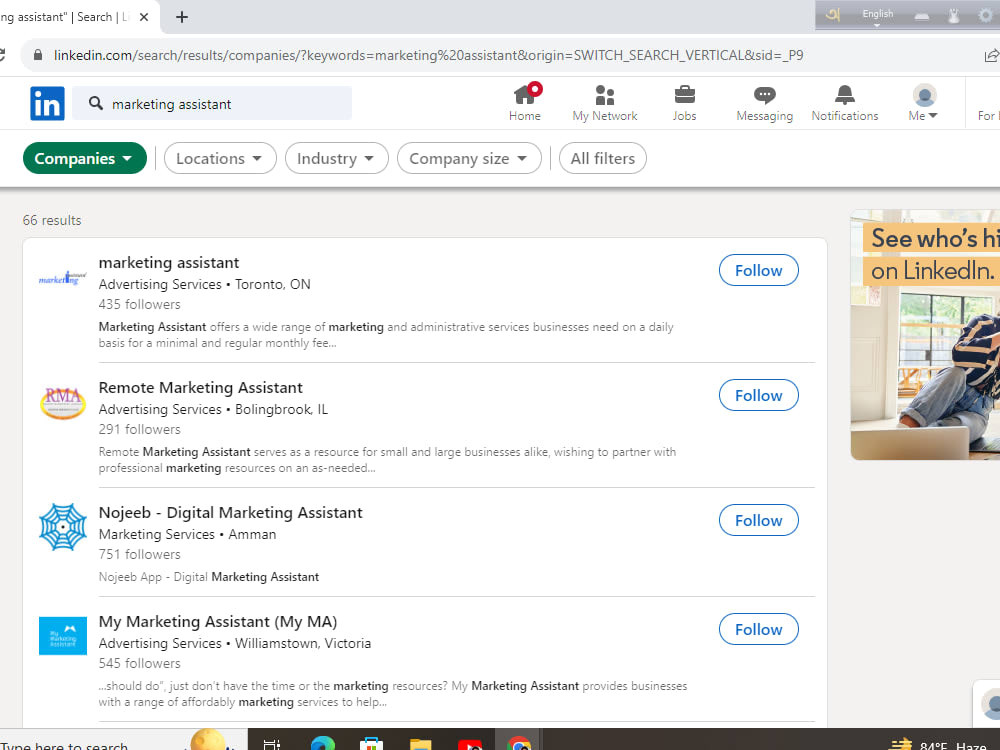
Task: Open the Me profile menu
Action: point(923,103)
